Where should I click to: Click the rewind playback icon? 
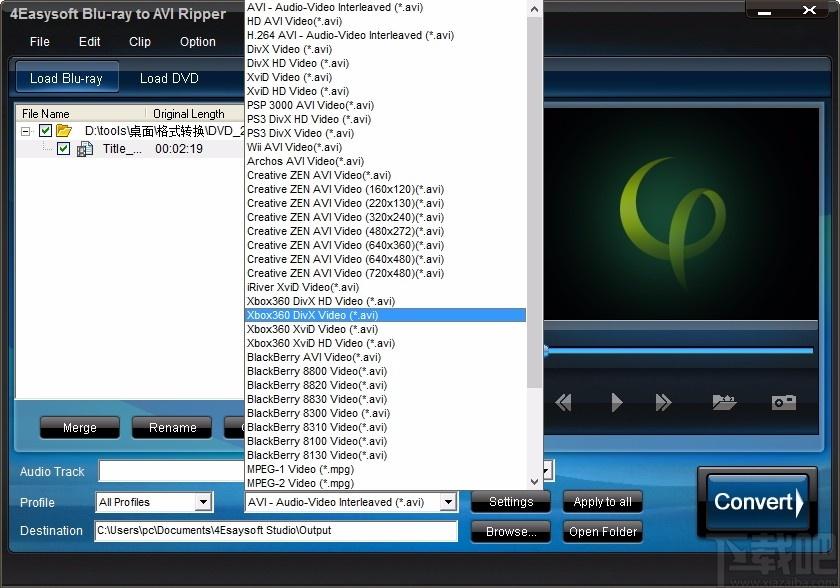563,402
